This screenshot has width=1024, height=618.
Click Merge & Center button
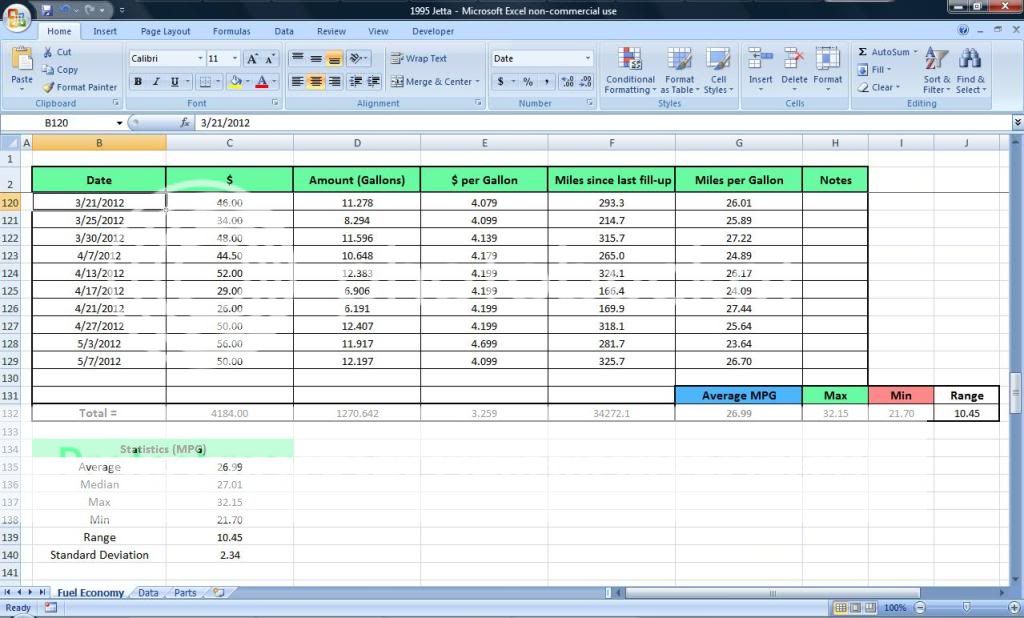436,82
